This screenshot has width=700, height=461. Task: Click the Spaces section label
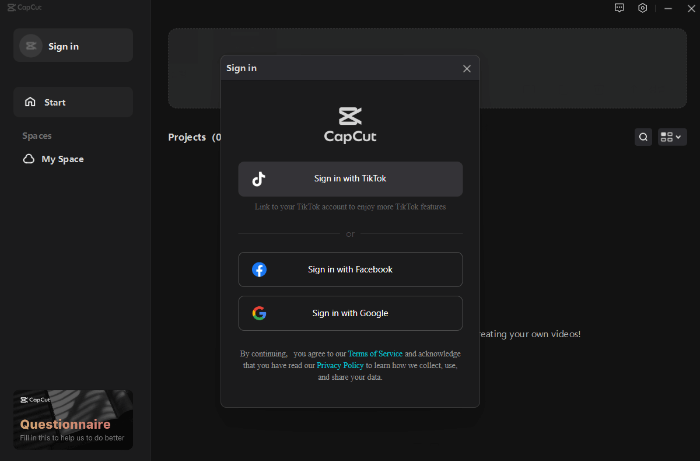[37, 136]
